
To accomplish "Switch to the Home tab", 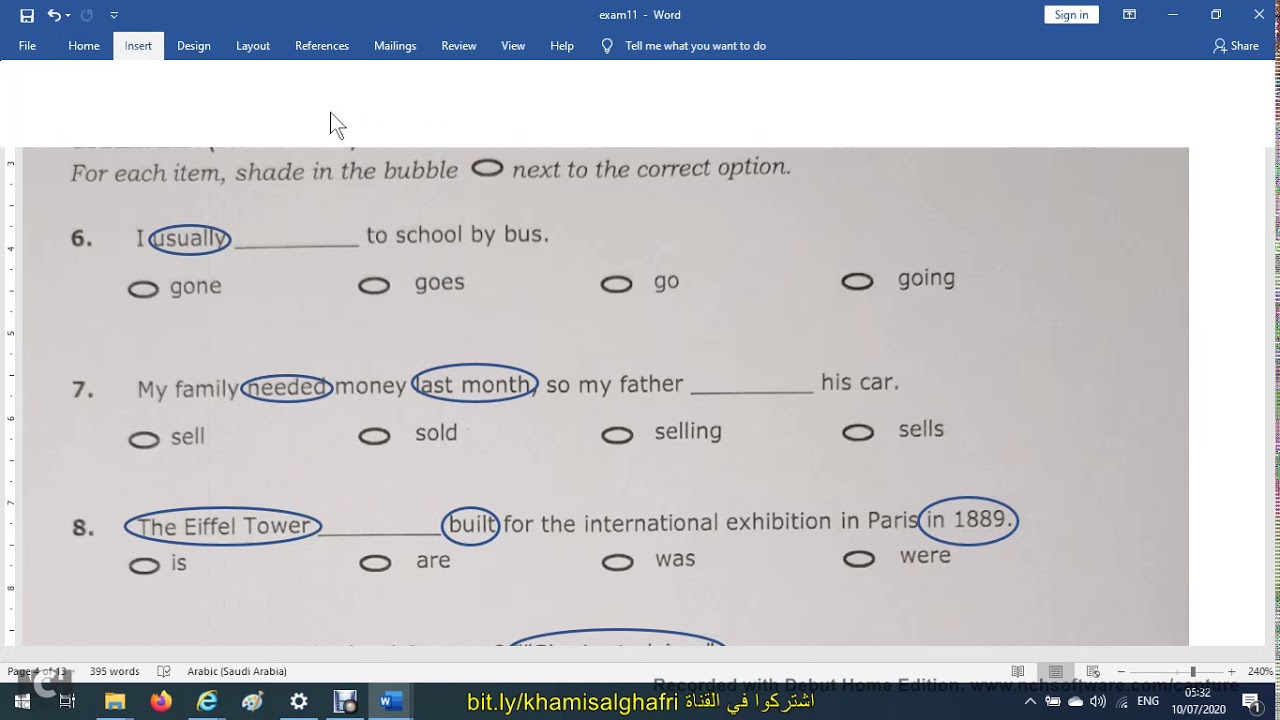I will (84, 46).
